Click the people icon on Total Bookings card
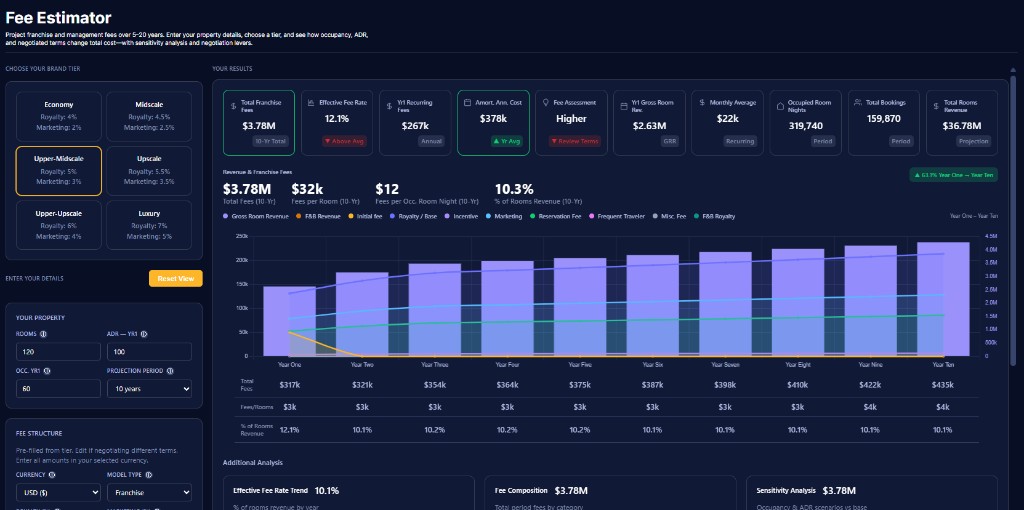The image size is (1024, 510). coord(858,103)
